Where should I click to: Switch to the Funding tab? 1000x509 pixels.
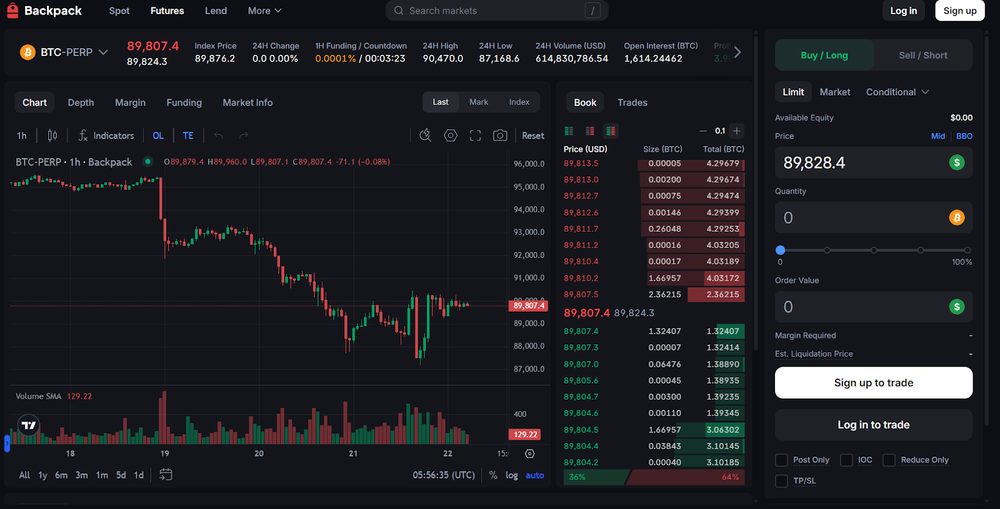click(x=184, y=102)
